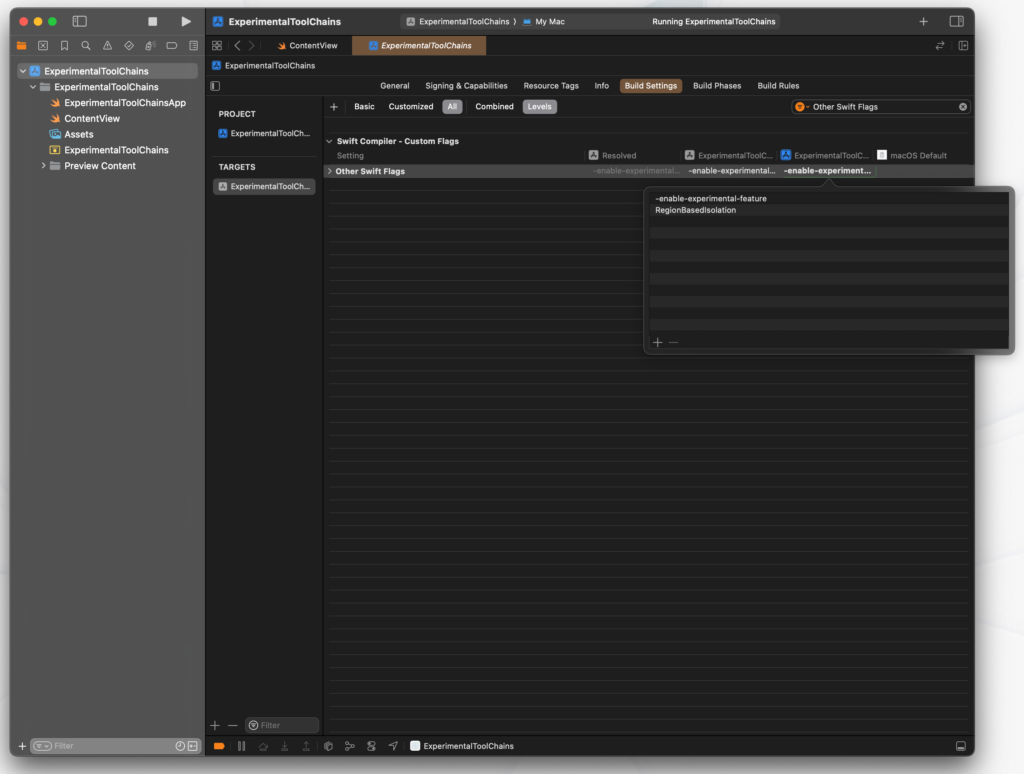Image resolution: width=1024 pixels, height=774 pixels.
Task: Open the Issue navigator warning icon
Action: [107, 46]
